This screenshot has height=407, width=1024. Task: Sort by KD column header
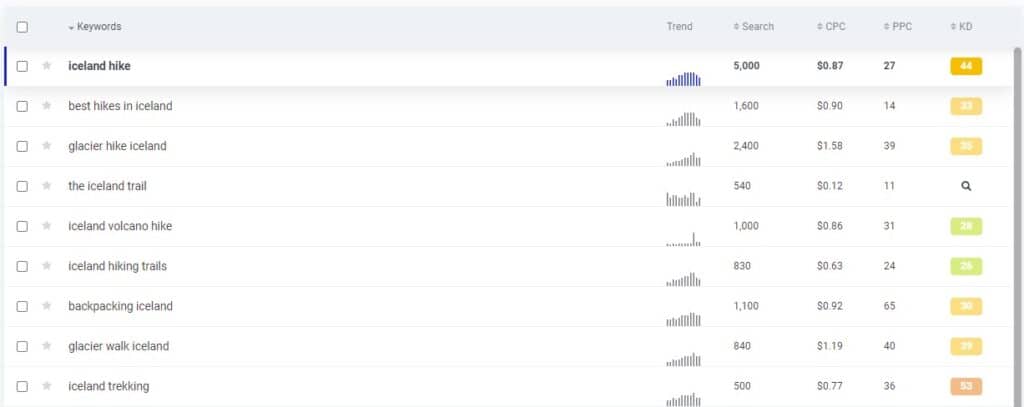pos(961,27)
